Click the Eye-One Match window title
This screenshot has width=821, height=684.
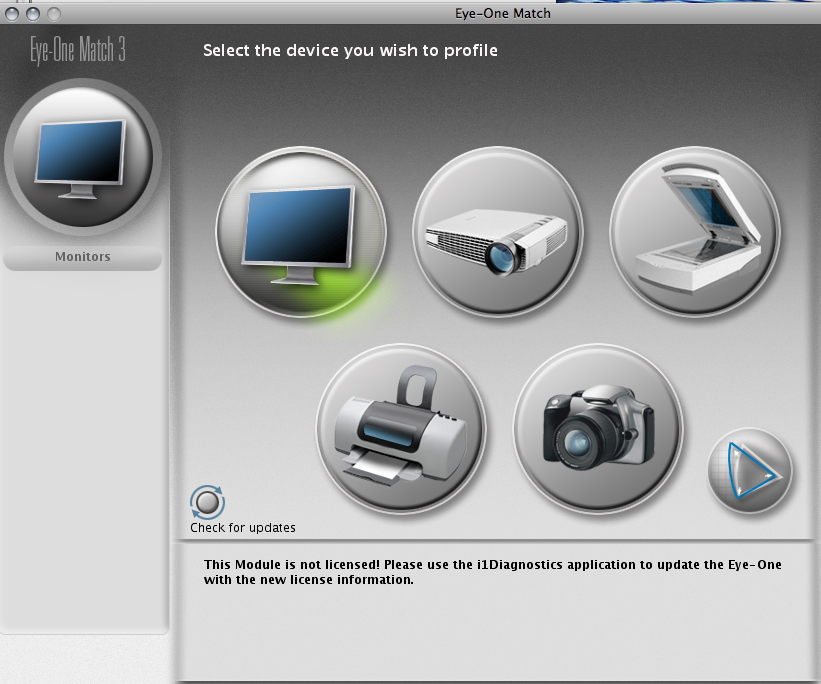click(503, 14)
